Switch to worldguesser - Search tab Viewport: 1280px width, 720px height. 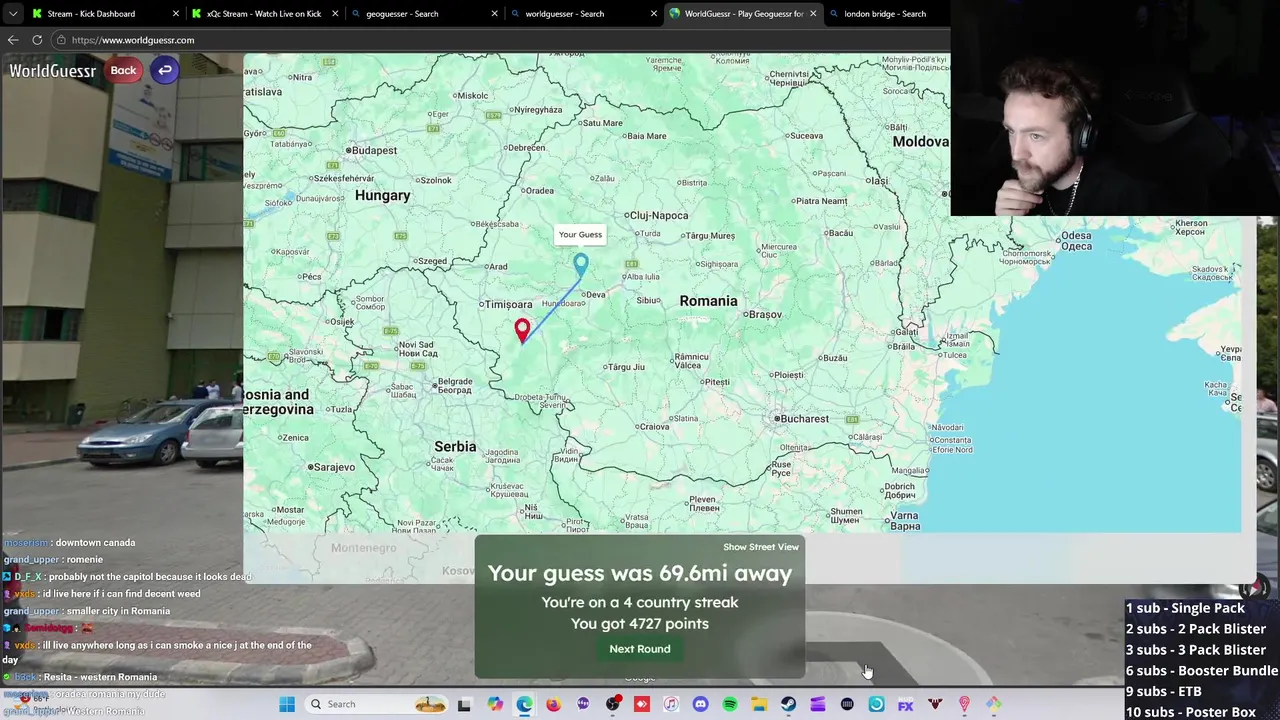point(564,14)
